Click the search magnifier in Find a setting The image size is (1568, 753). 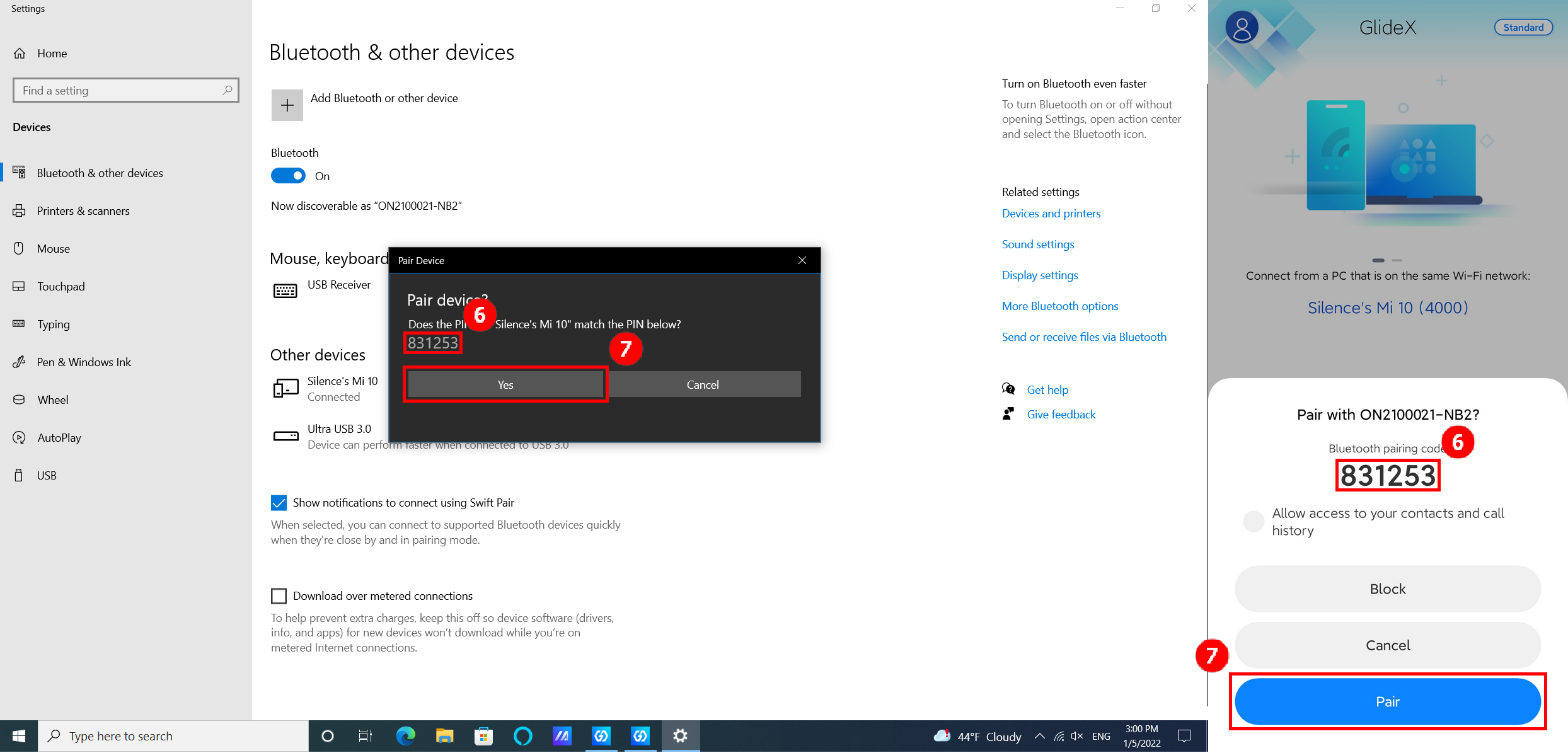coord(228,90)
